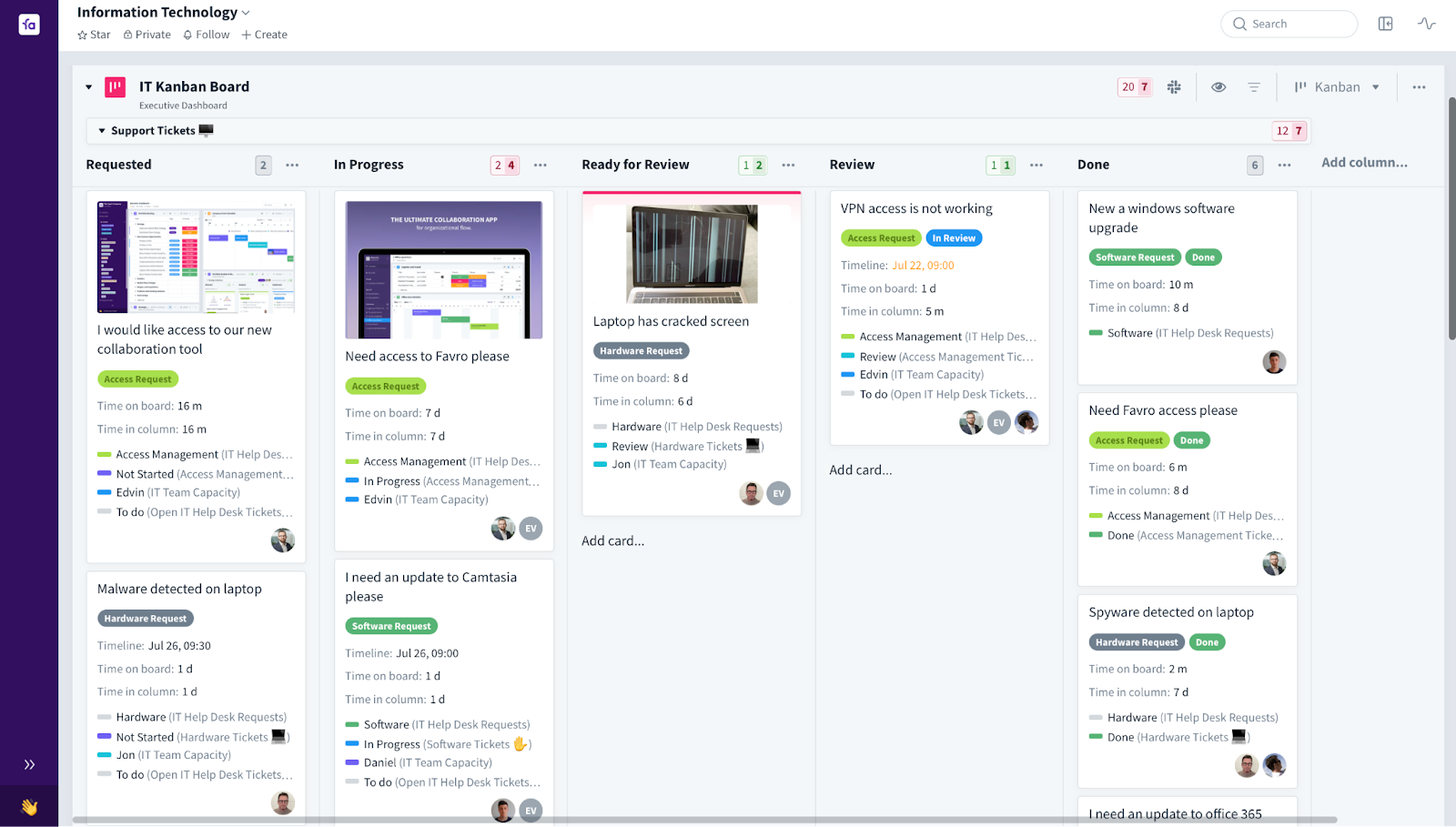Screen dimensions: 1456x827
Task: Expand the sidebar with double chevron icon
Action: (29, 764)
